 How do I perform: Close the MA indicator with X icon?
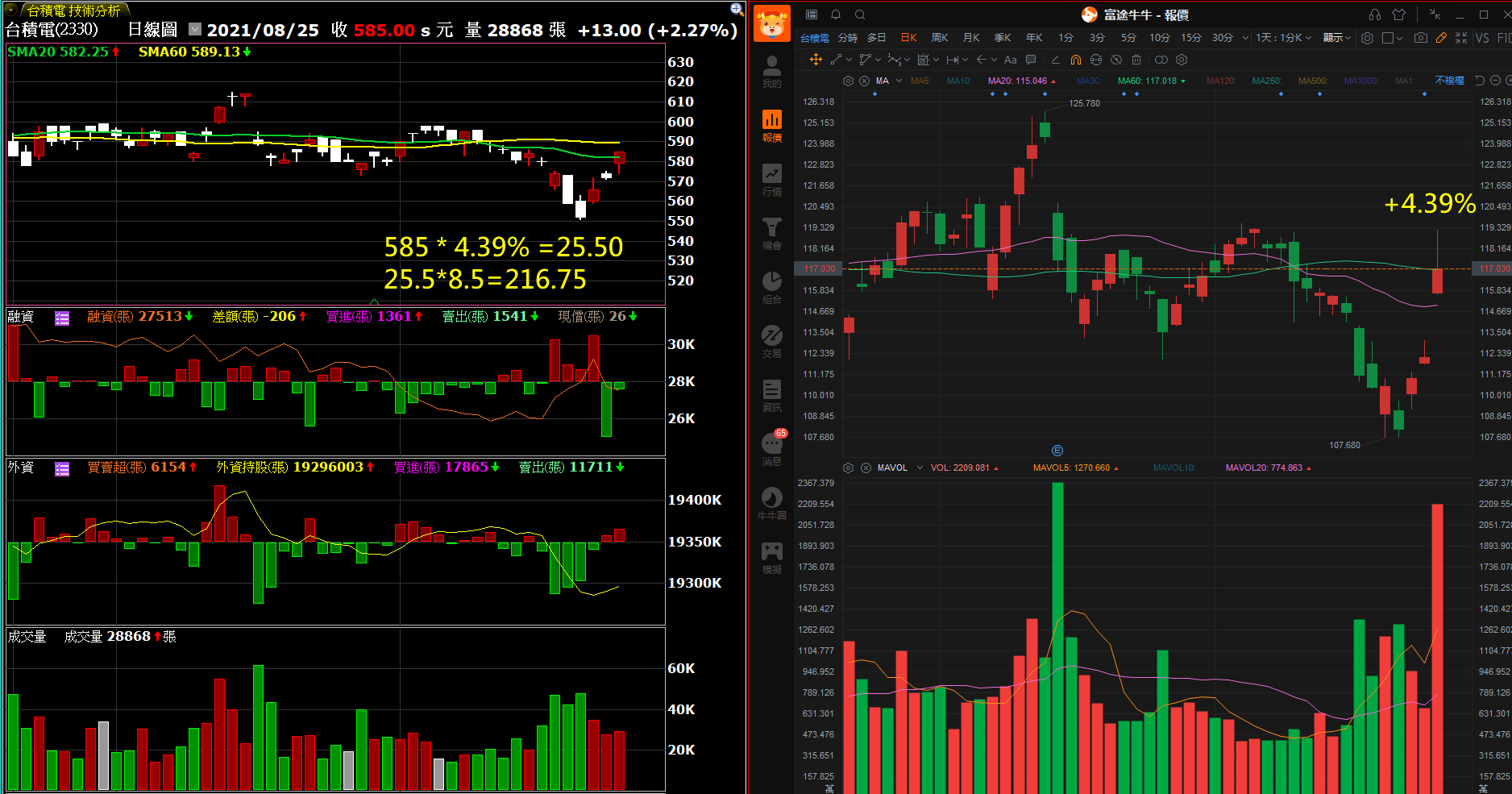coord(864,81)
